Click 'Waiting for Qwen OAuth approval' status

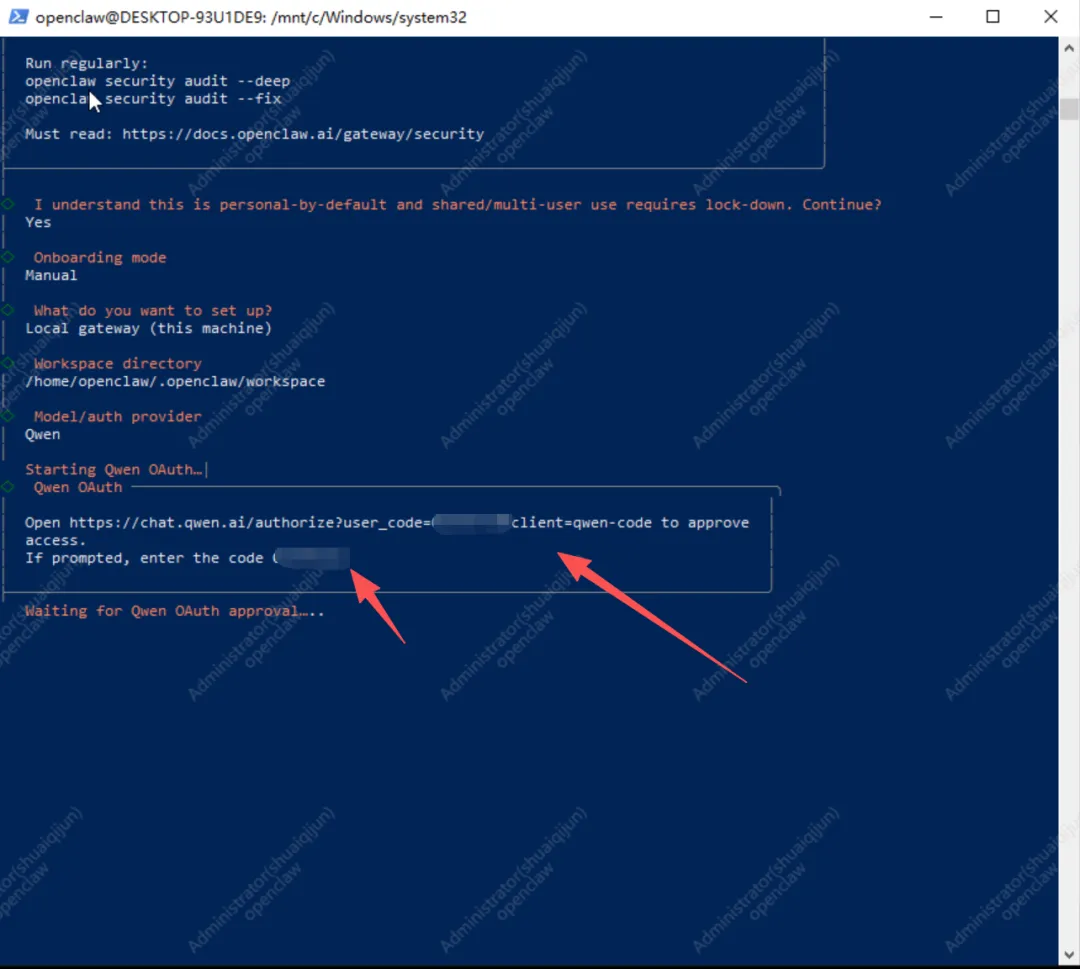click(174, 611)
